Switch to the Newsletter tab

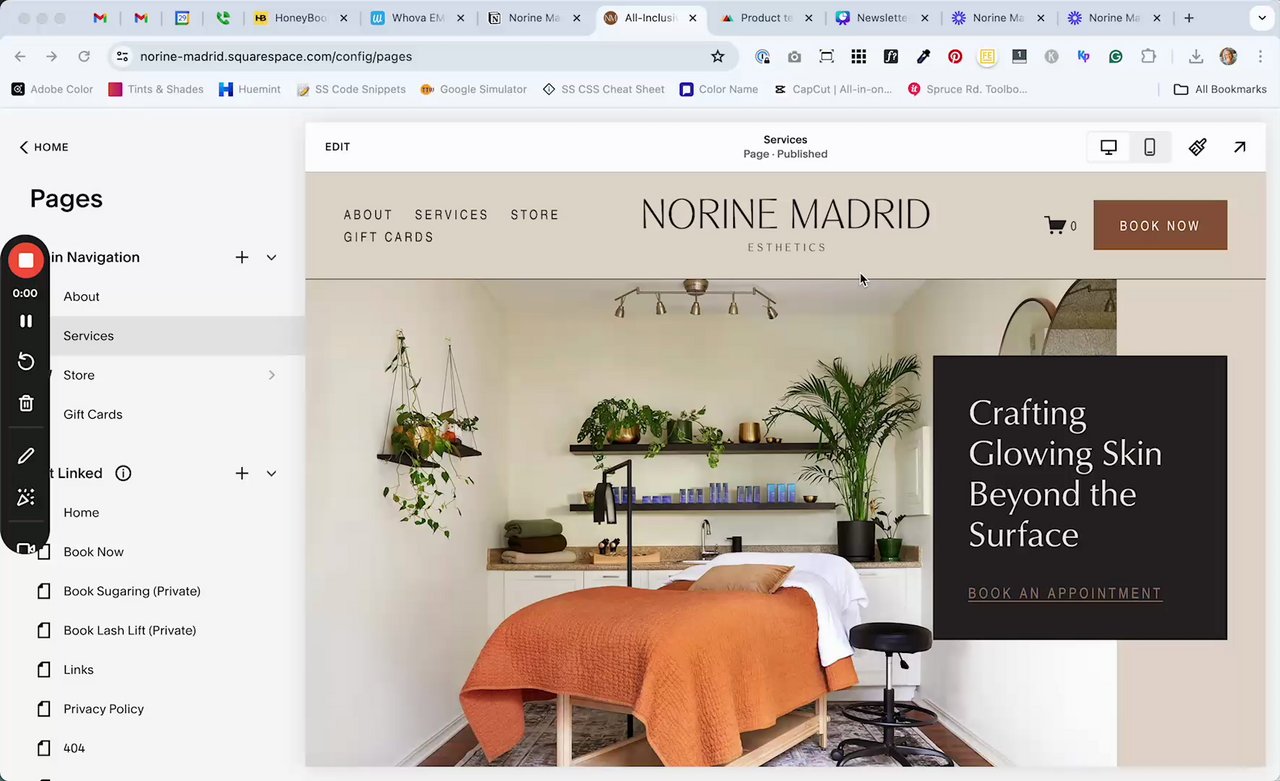pyautogui.click(x=881, y=18)
